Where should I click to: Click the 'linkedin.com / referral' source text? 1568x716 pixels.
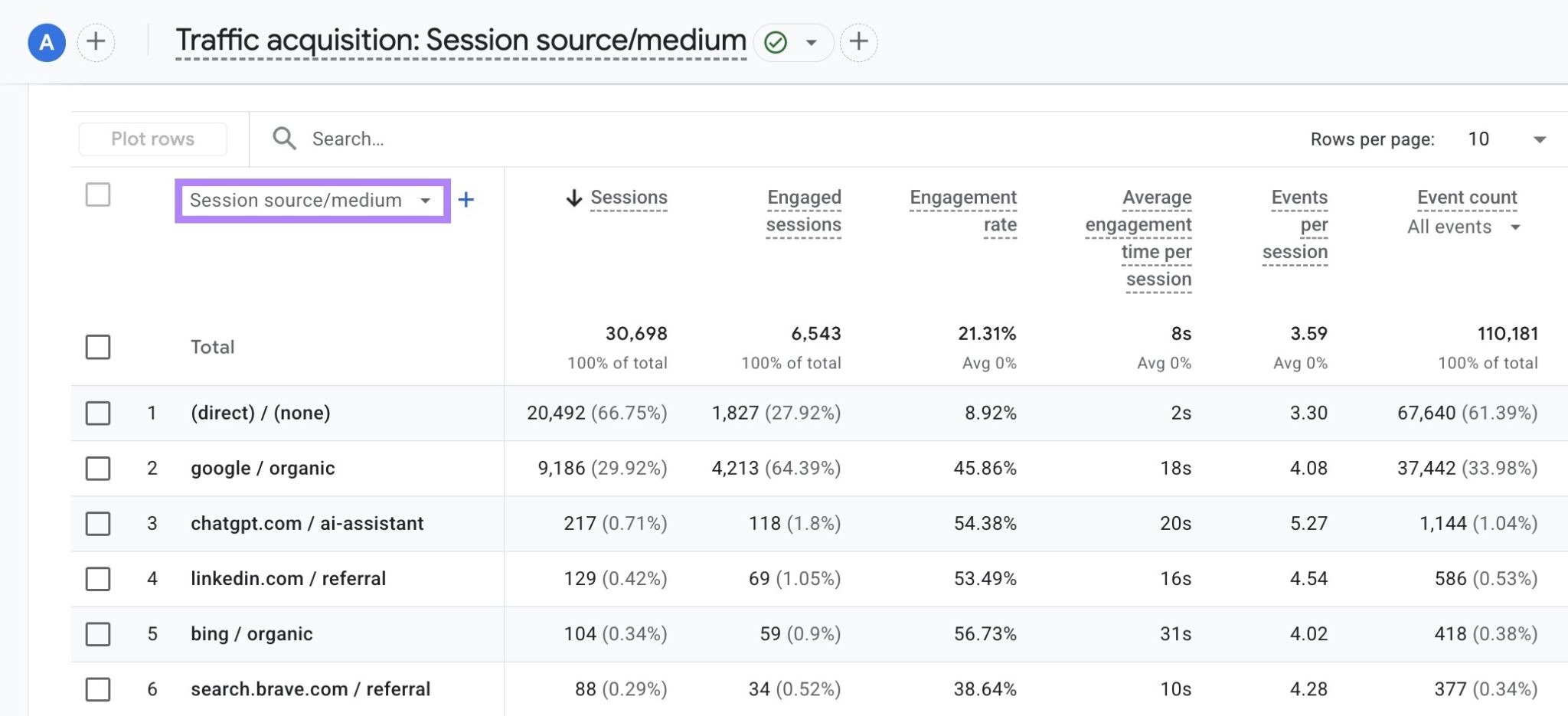click(288, 578)
